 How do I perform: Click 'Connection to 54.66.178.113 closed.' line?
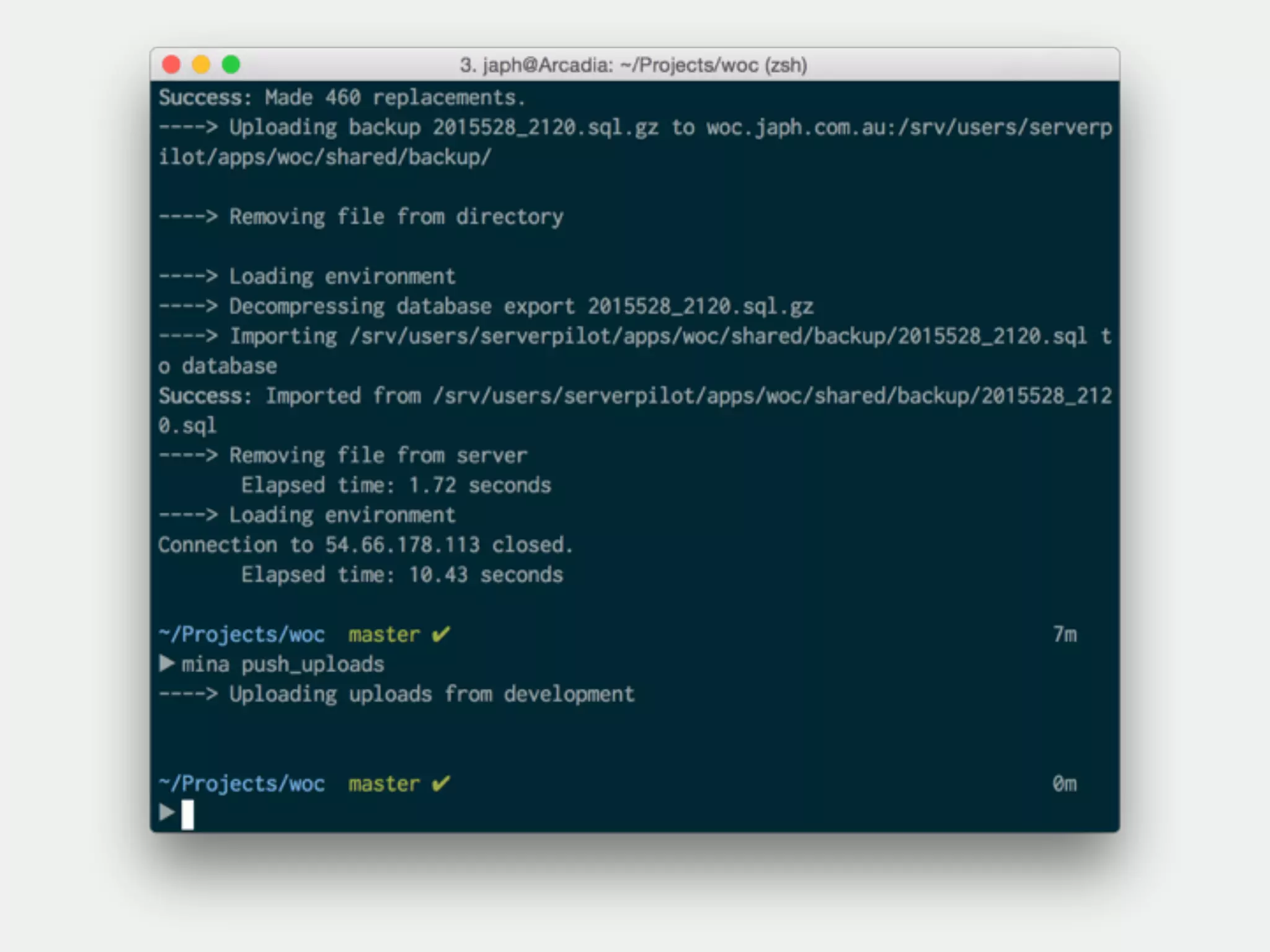pos(366,545)
